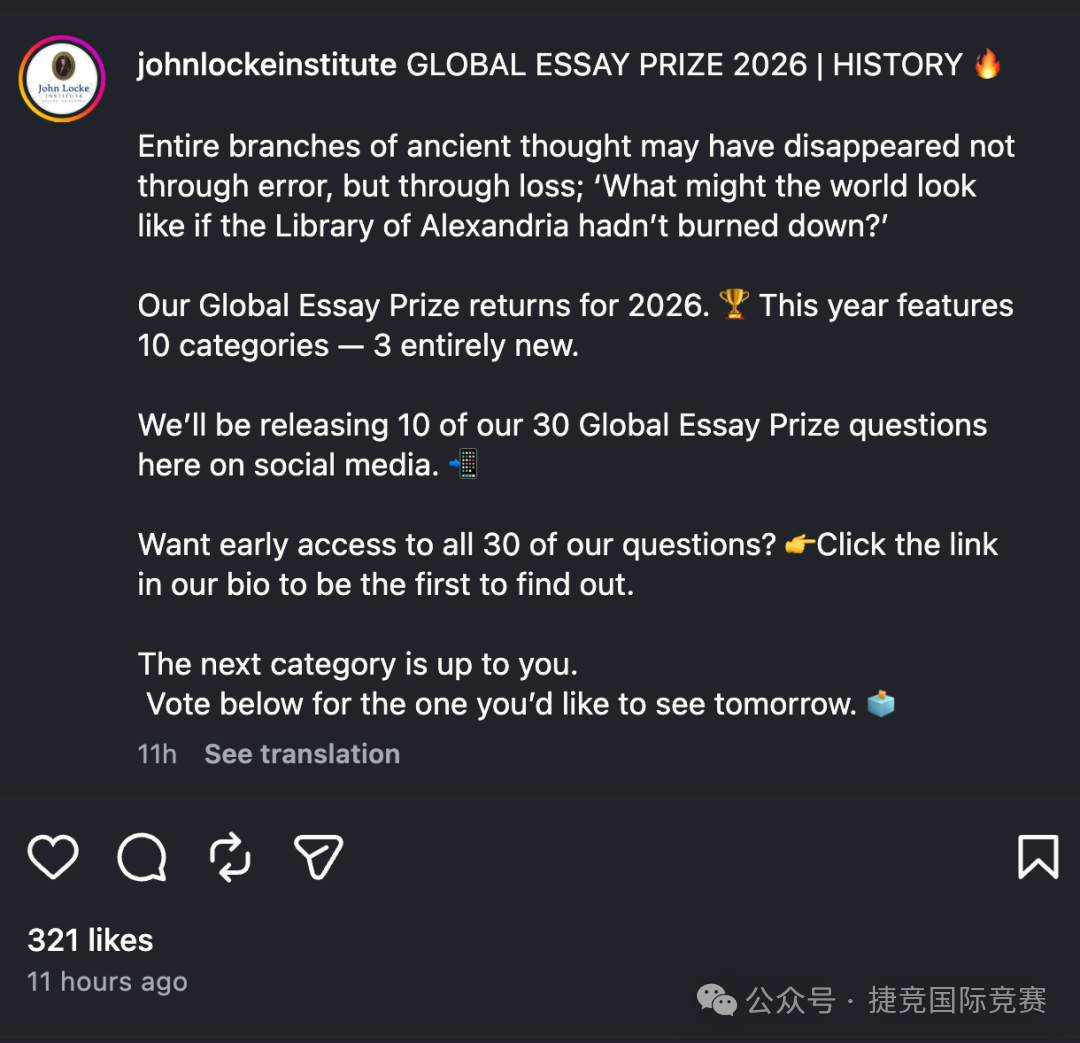The height and width of the screenshot is (1043, 1080).
Task: Open the John Locke Institute profile picture
Action: 62,79
